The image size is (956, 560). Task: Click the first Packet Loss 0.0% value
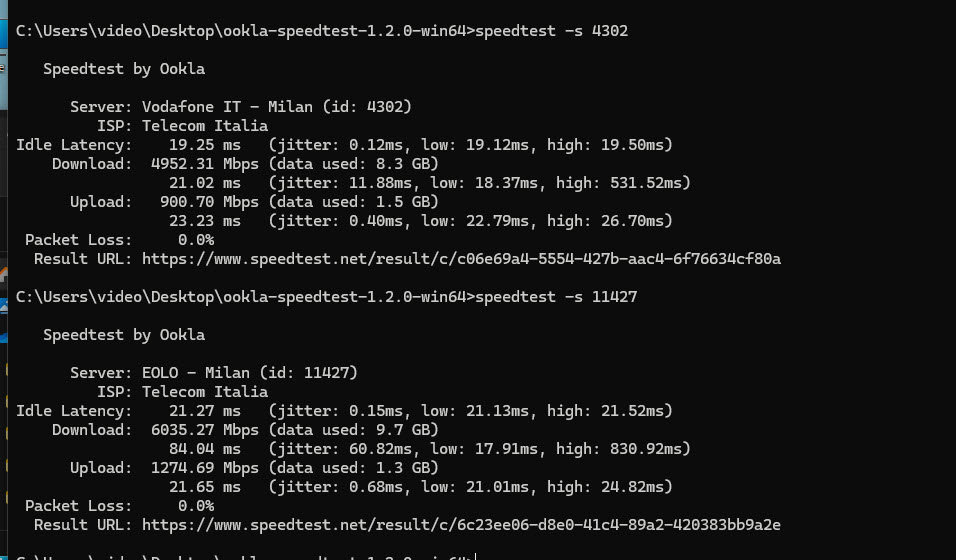point(196,240)
